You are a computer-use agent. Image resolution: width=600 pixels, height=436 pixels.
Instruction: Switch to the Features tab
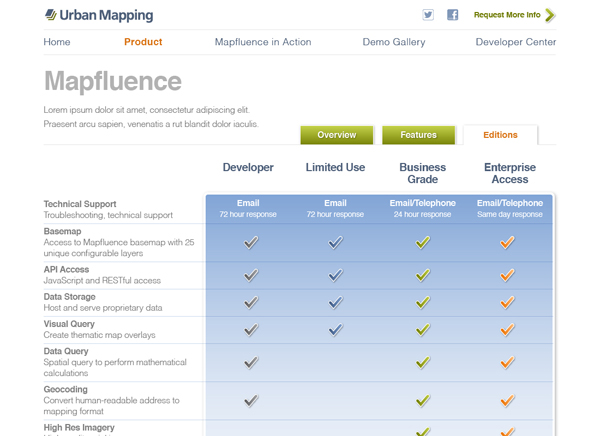(x=418, y=135)
